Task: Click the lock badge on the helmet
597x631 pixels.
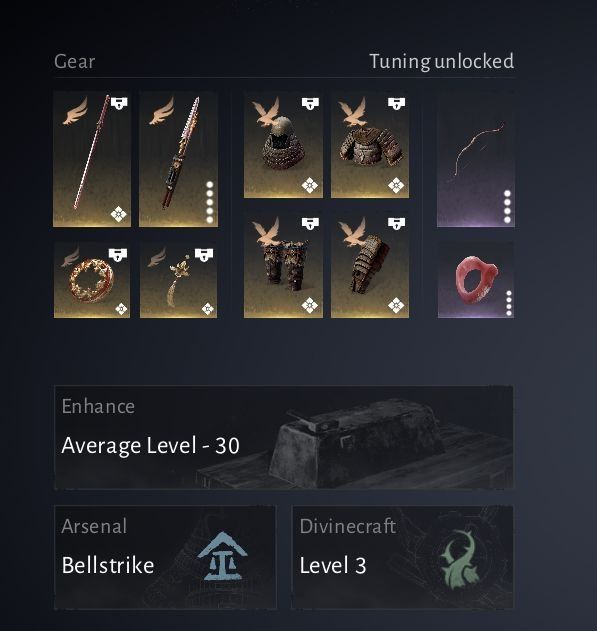Action: click(310, 103)
